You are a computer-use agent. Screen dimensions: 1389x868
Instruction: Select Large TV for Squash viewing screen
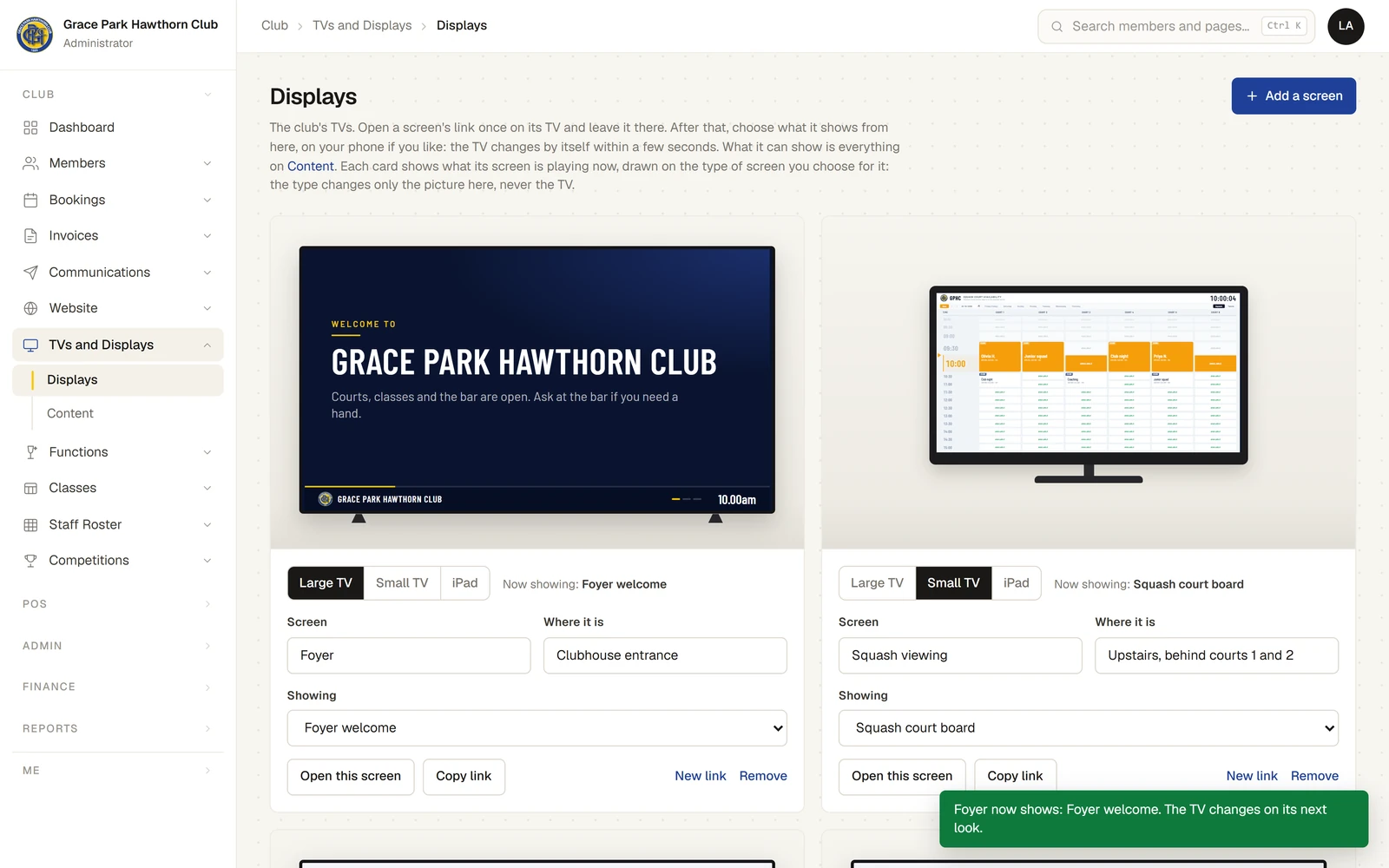tap(877, 583)
